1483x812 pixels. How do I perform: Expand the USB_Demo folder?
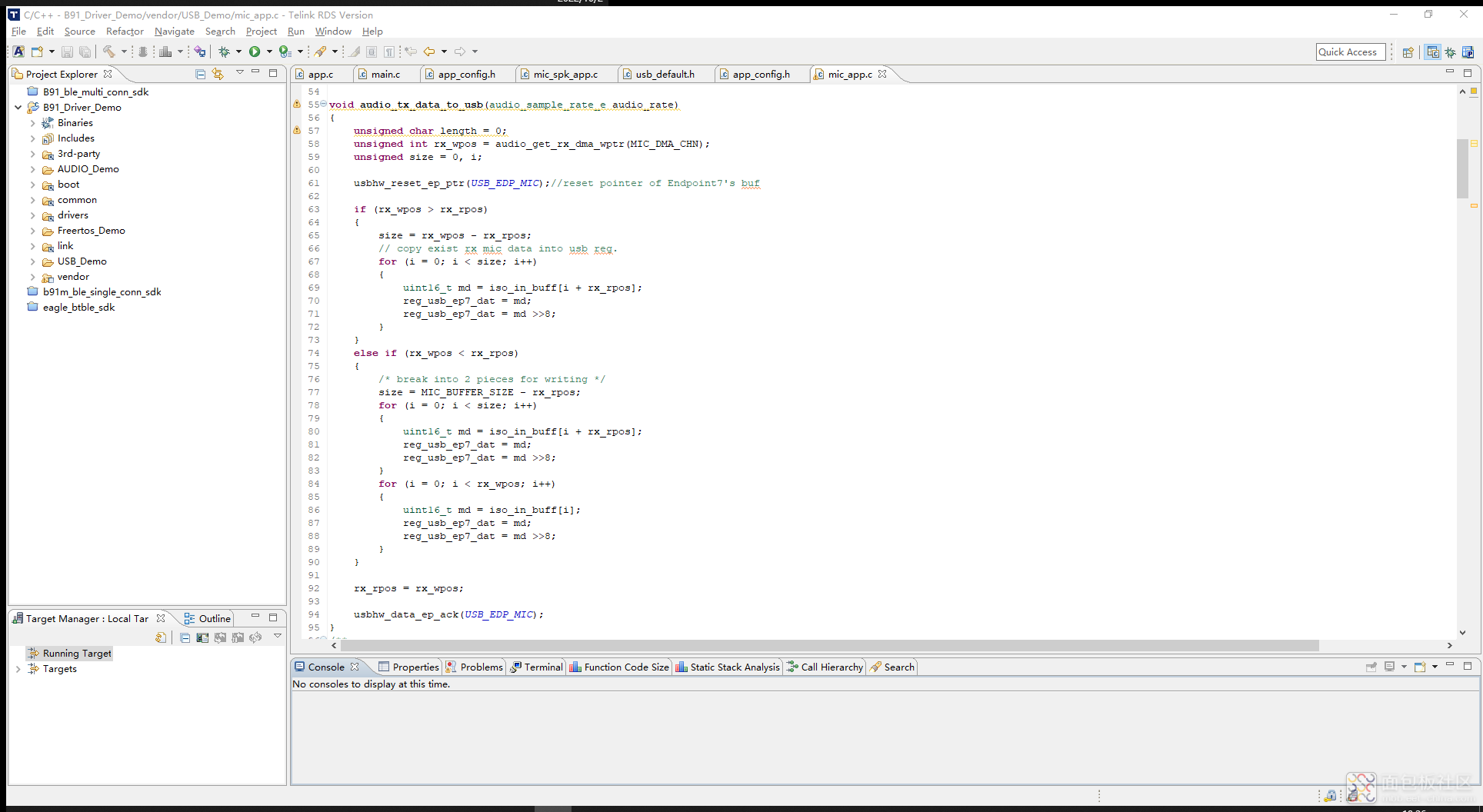coord(32,261)
